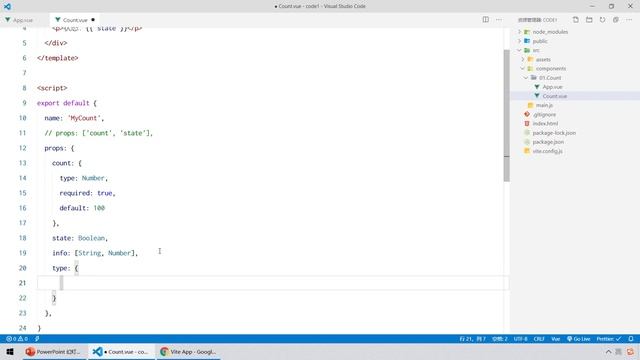Select Count.vue in the file tree
The width and height of the screenshot is (640, 360).
[554, 96]
